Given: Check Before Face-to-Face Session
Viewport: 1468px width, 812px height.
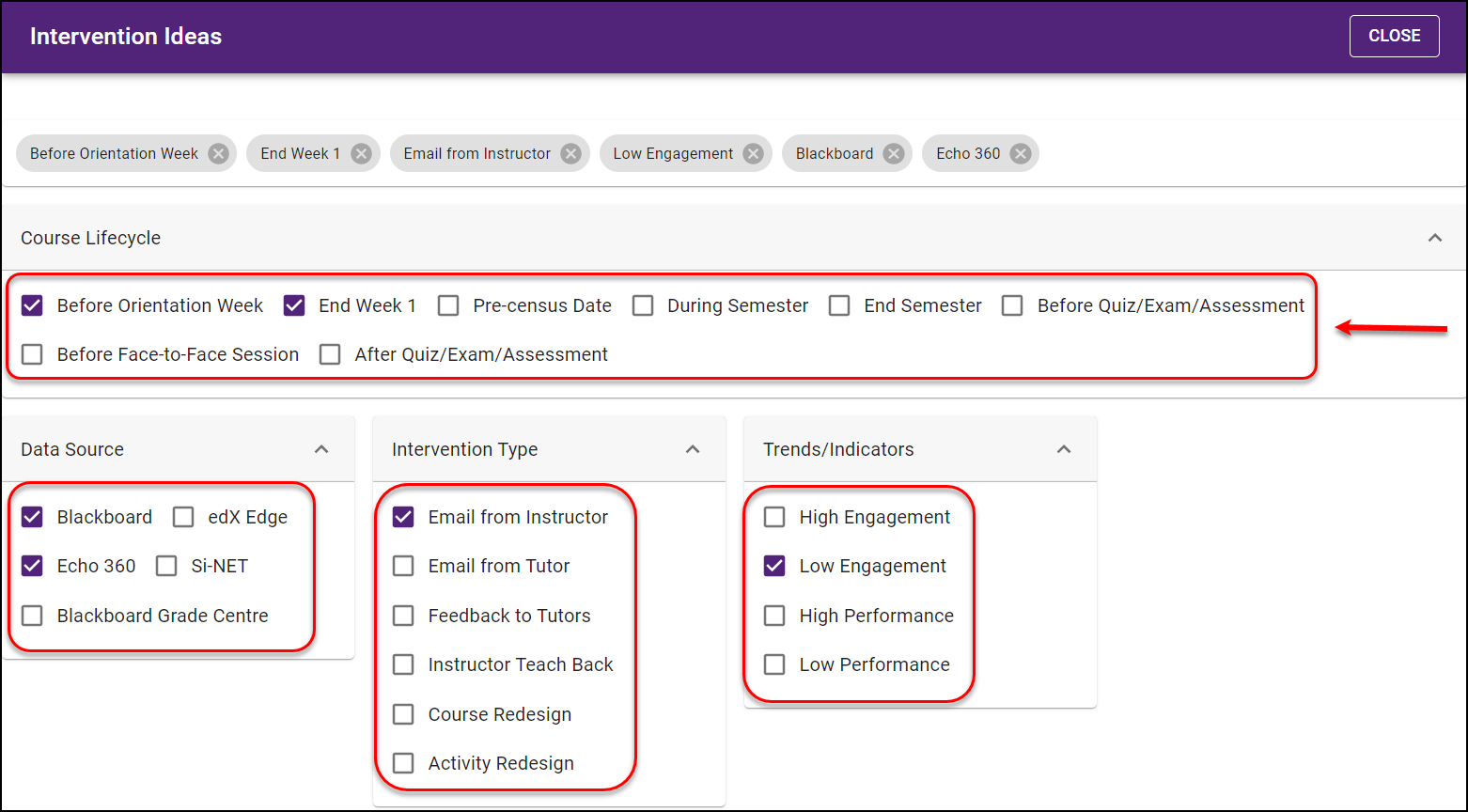Looking at the screenshot, I should [32, 354].
